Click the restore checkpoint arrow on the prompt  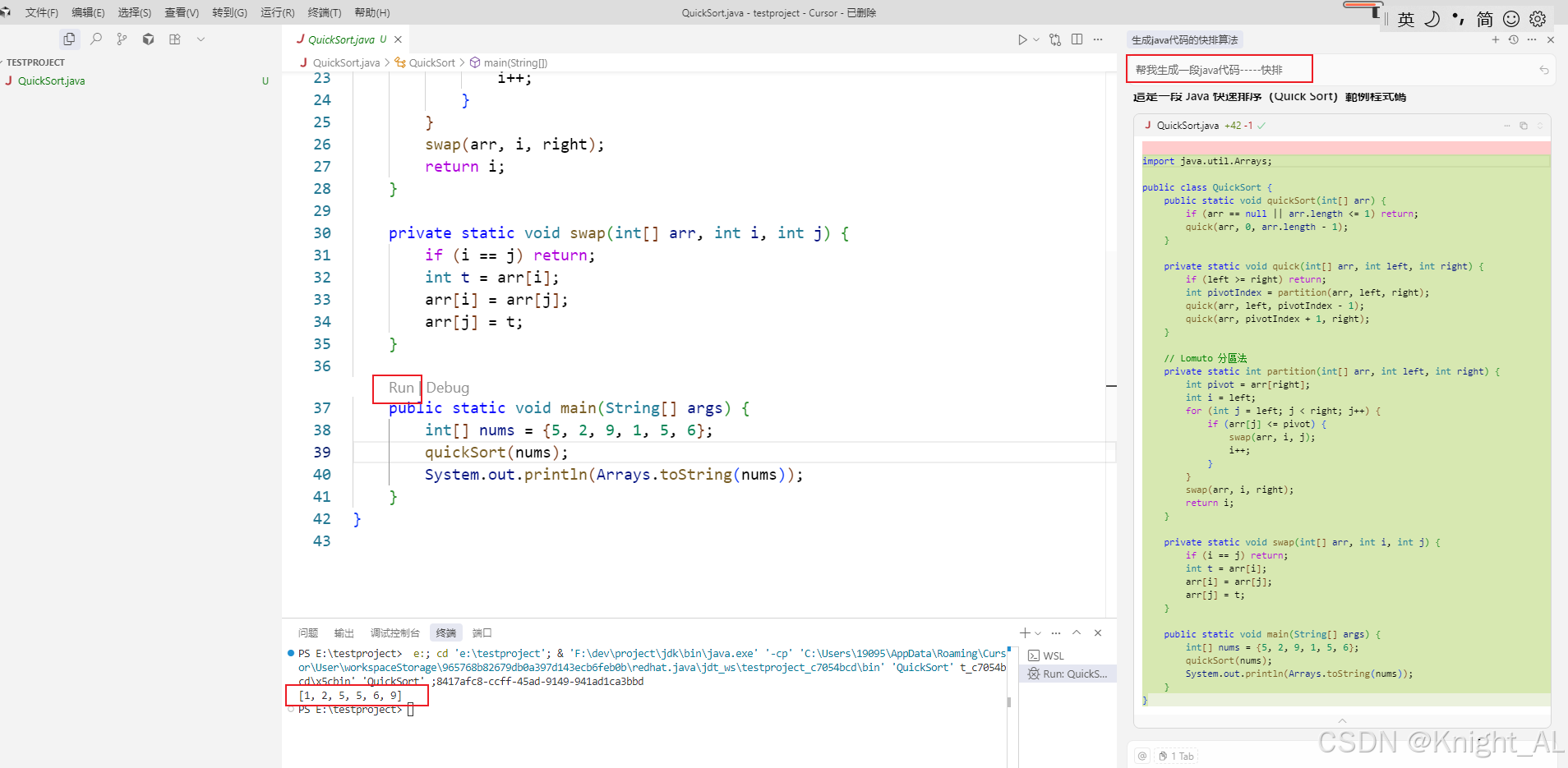tap(1544, 70)
